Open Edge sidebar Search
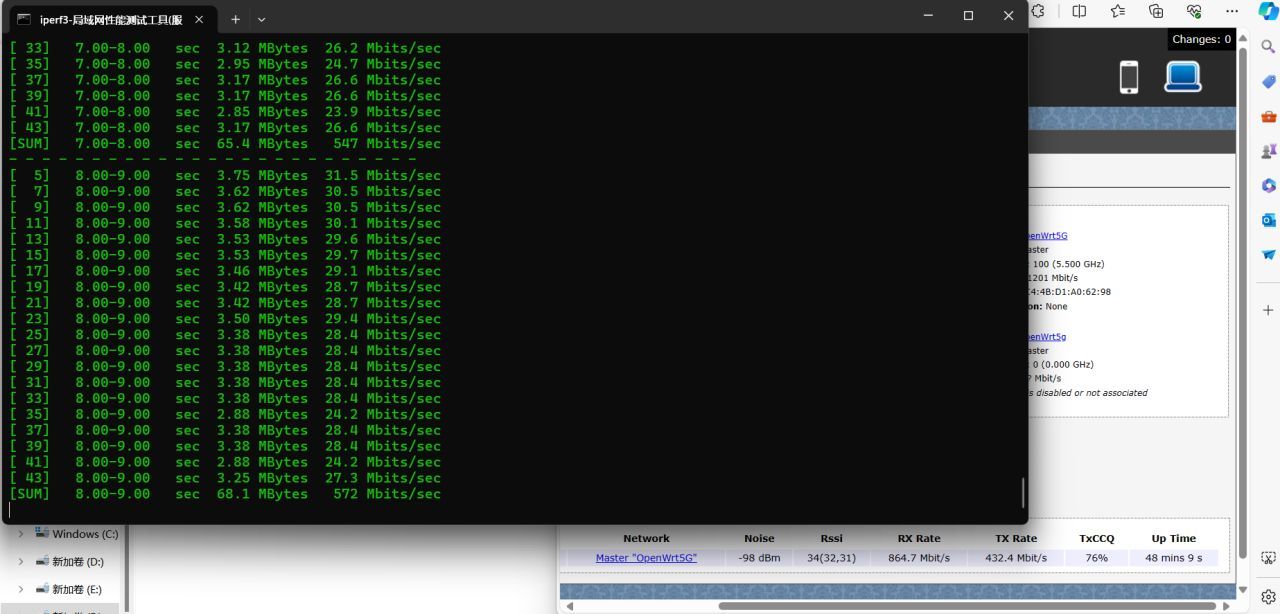The image size is (1280, 614). (x=1268, y=47)
